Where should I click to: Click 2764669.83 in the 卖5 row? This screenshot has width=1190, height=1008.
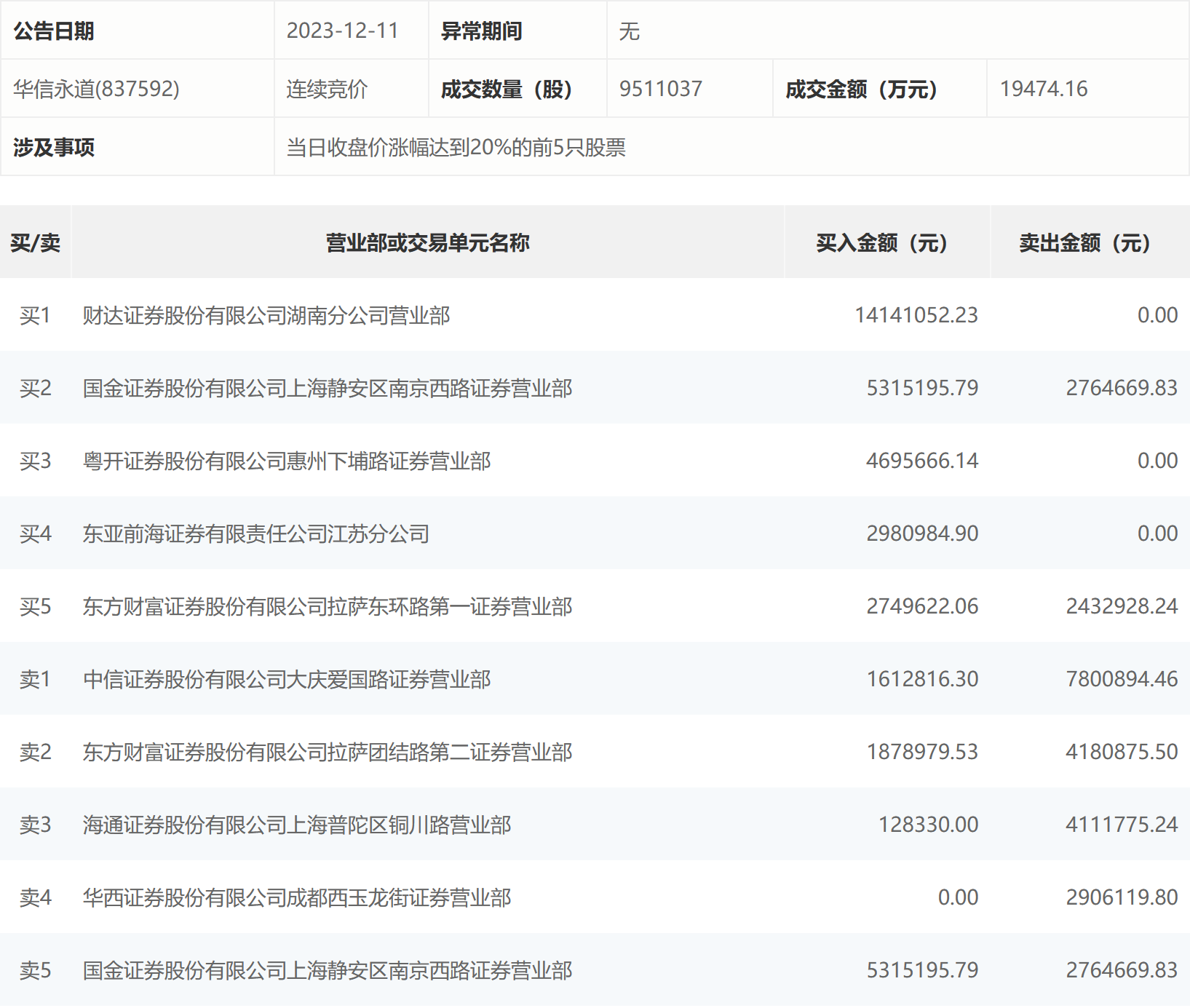point(1122,970)
